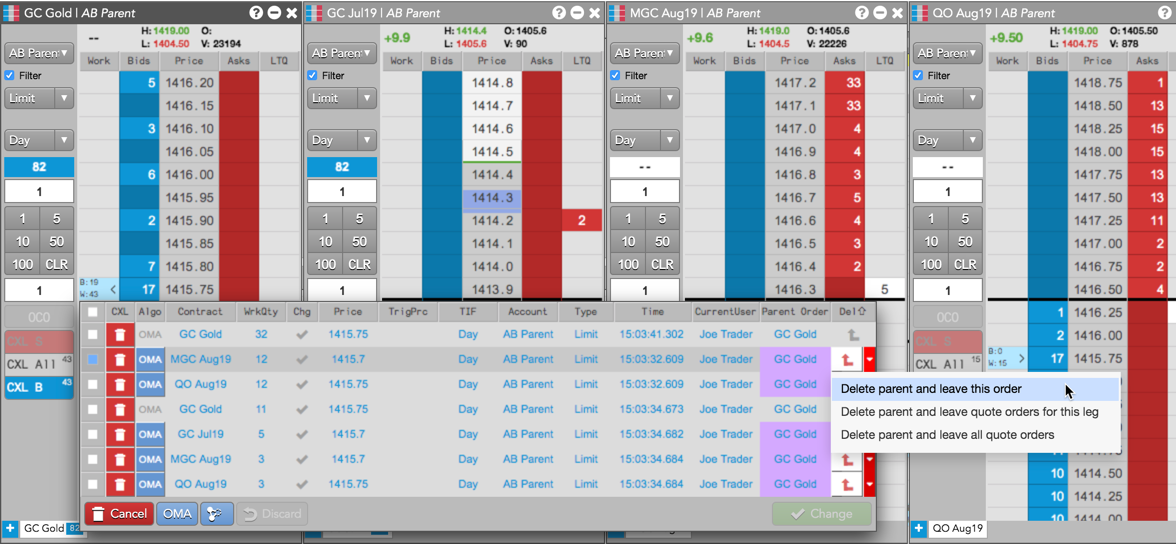1176x544 pixels.
Task: Check the GC Gold qty 32 order row checkbox
Action: tap(92, 335)
